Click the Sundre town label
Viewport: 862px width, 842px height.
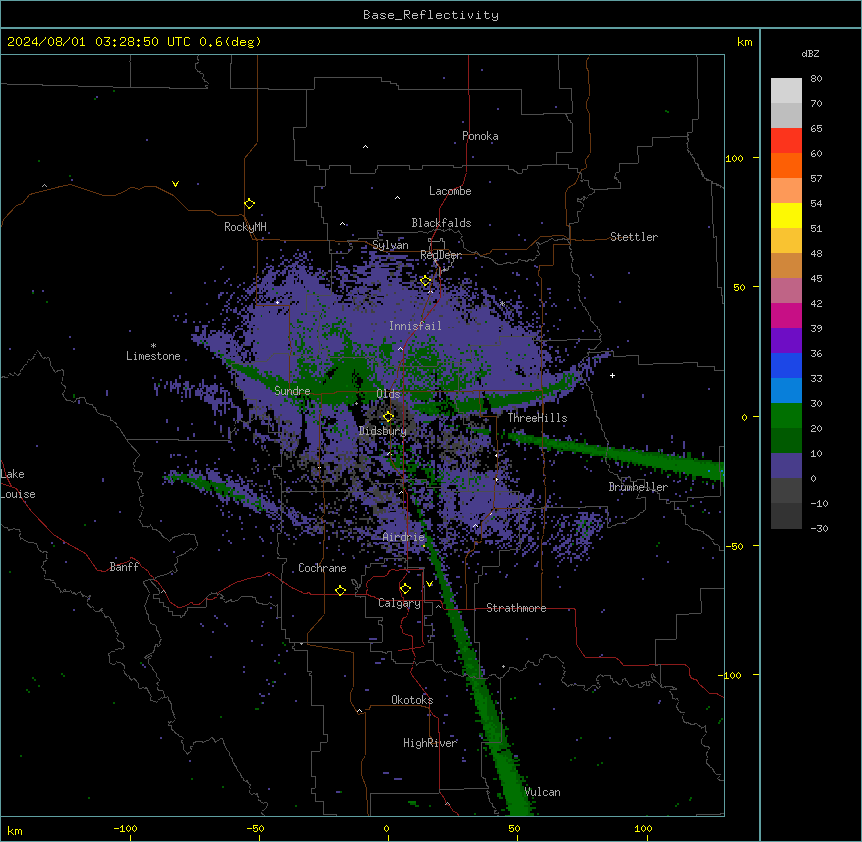[292, 391]
